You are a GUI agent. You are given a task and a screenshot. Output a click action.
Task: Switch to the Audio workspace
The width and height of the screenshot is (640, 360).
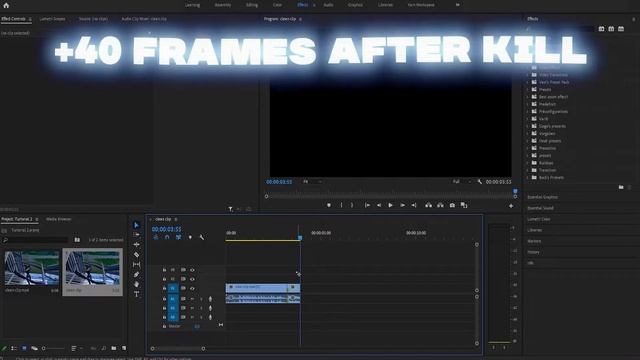pos(329,5)
